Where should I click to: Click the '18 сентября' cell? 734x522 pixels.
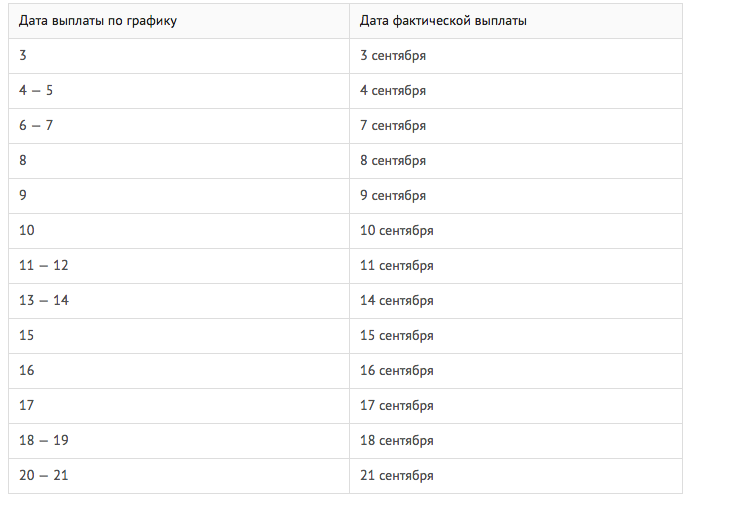click(516, 441)
